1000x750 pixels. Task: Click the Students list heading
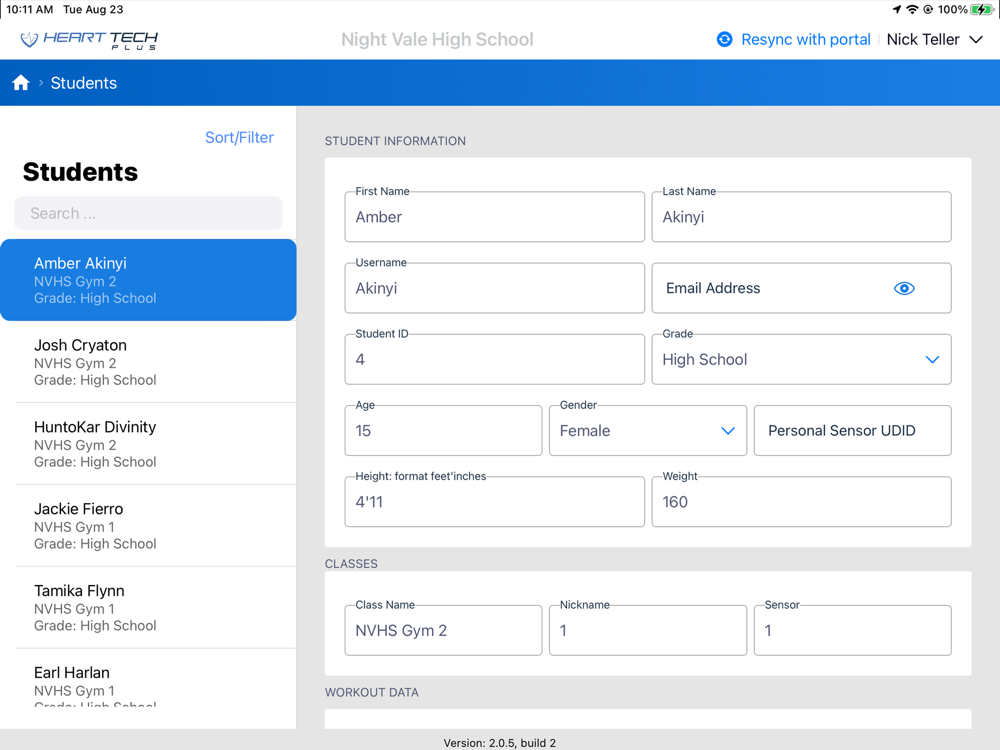click(80, 172)
